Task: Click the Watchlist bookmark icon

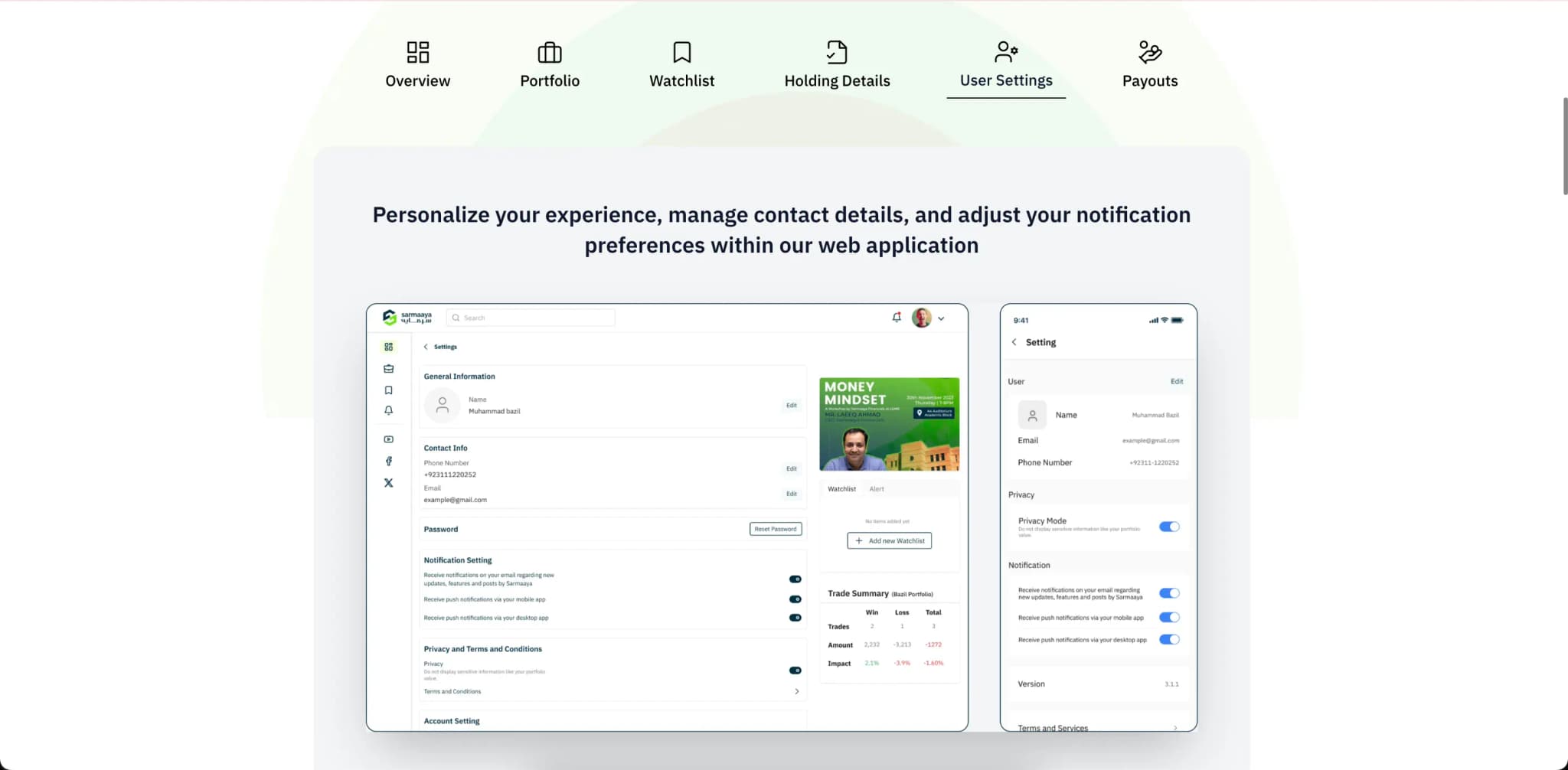Action: pyautogui.click(x=682, y=52)
